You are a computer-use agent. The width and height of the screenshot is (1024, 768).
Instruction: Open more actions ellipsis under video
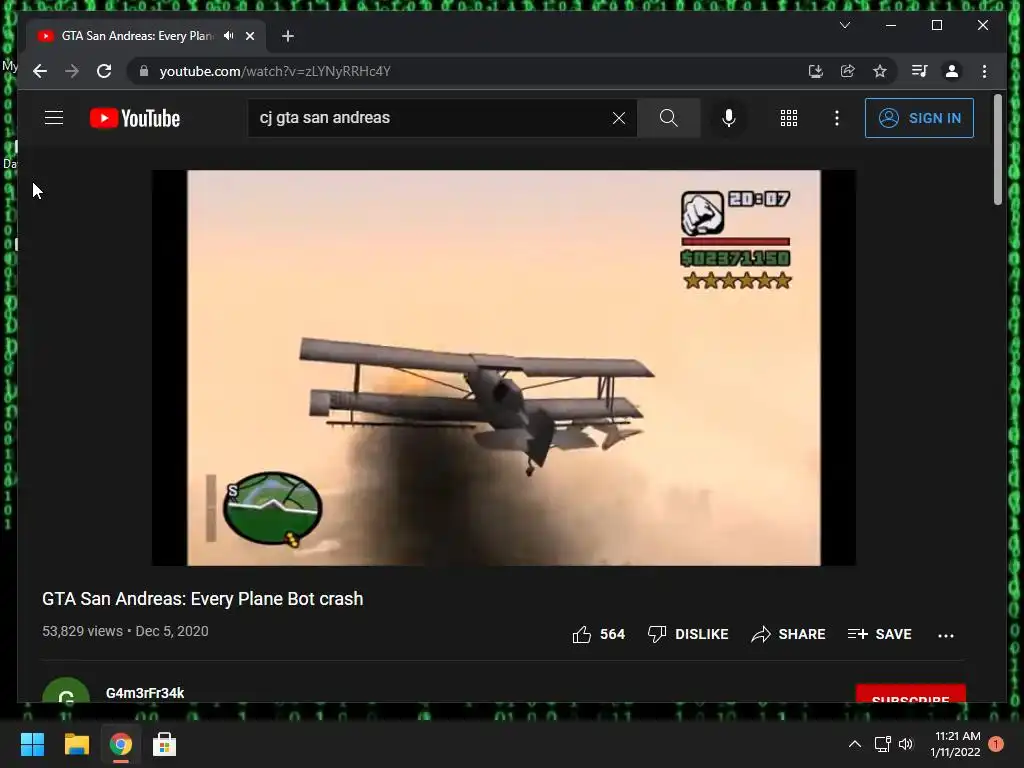pyautogui.click(x=946, y=635)
